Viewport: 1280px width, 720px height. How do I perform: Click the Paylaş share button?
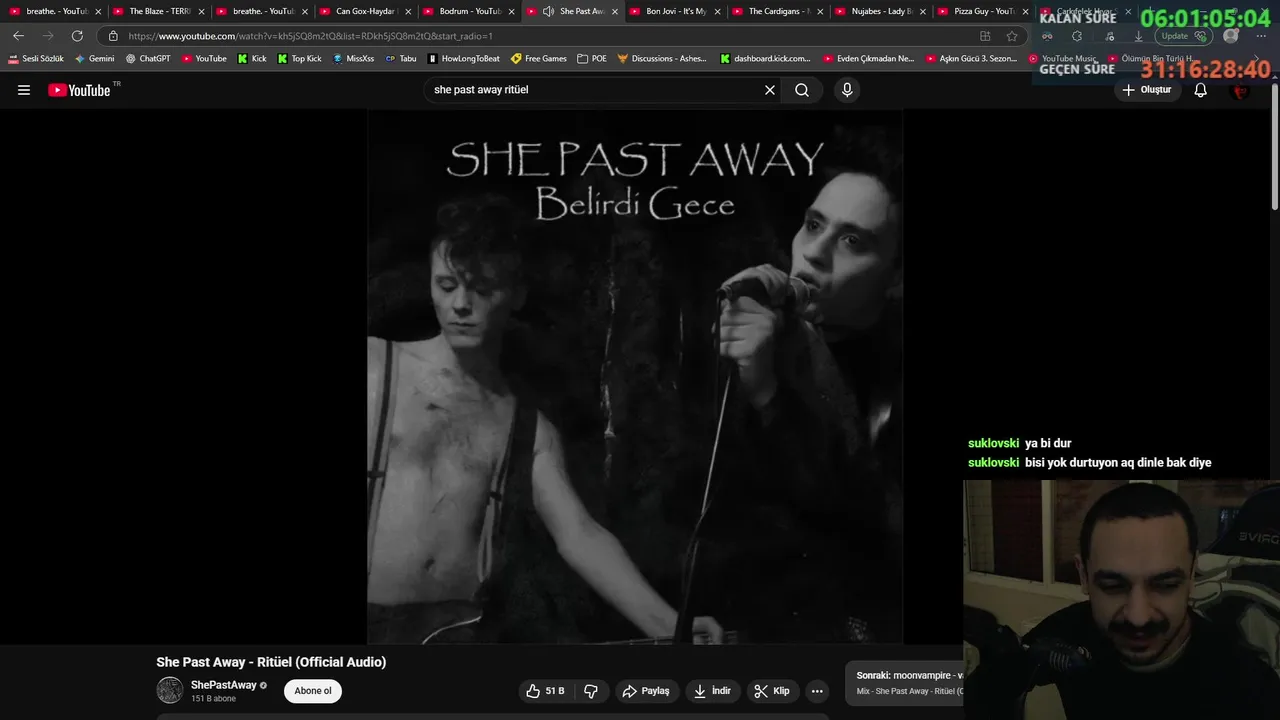pos(646,691)
